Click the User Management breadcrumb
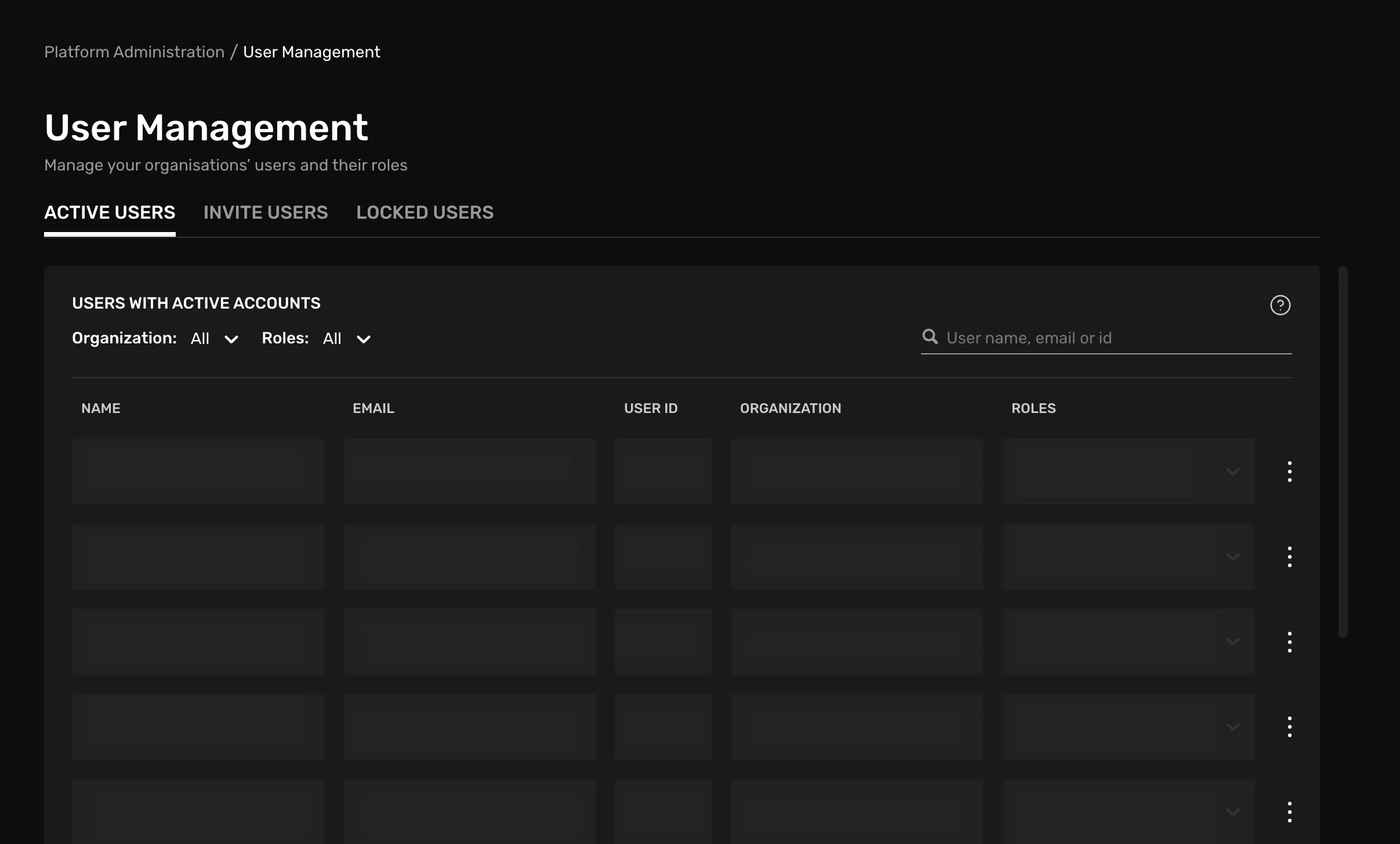This screenshot has height=844, width=1400. 311,52
